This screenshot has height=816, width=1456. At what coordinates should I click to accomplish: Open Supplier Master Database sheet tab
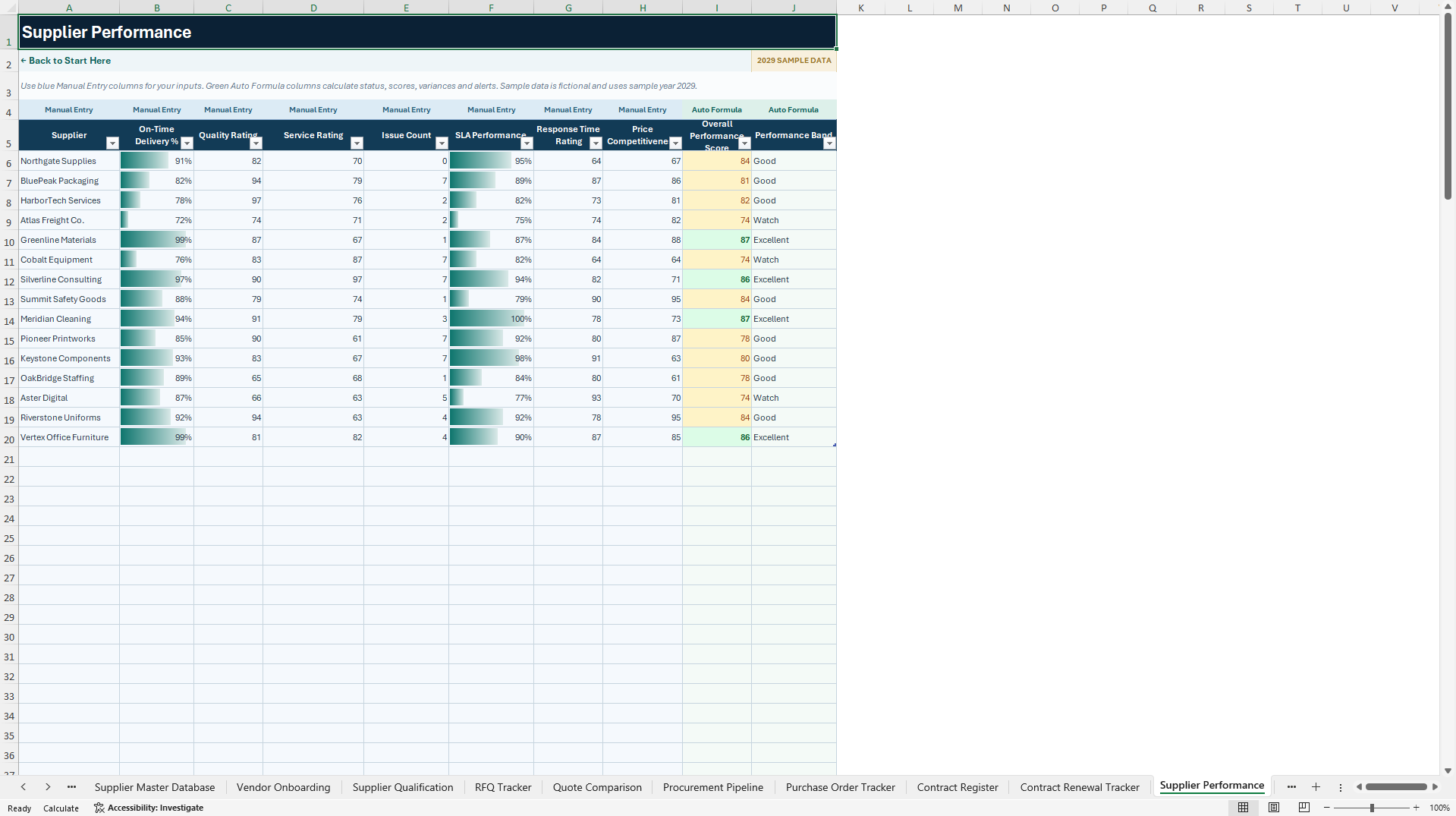pyautogui.click(x=155, y=787)
